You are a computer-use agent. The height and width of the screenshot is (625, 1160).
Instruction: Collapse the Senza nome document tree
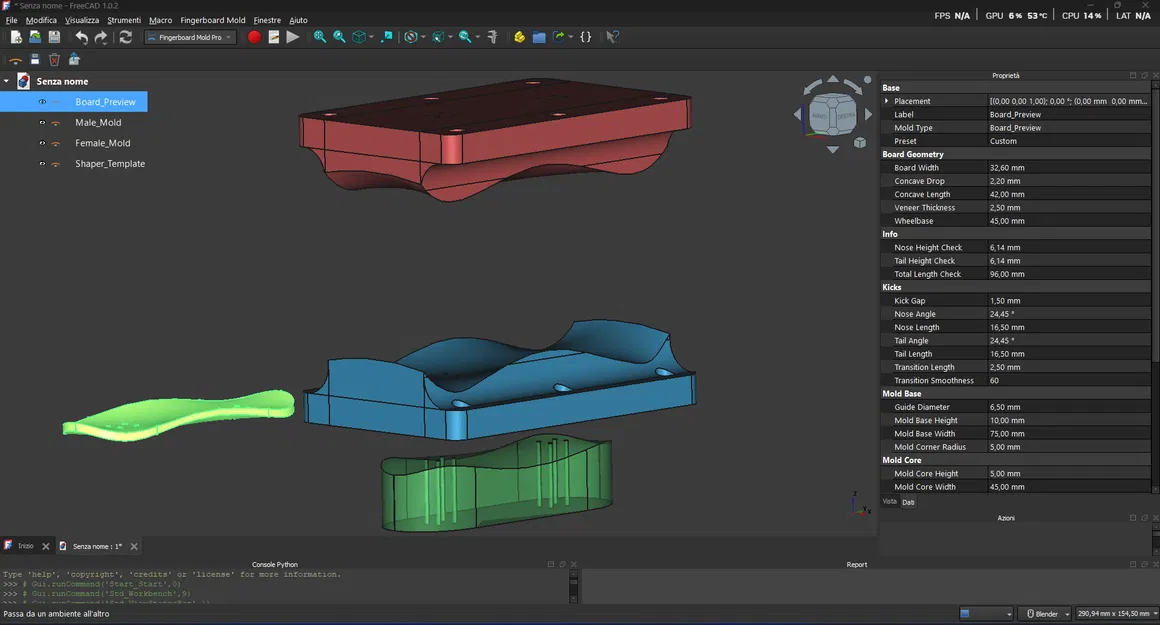(x=6, y=81)
